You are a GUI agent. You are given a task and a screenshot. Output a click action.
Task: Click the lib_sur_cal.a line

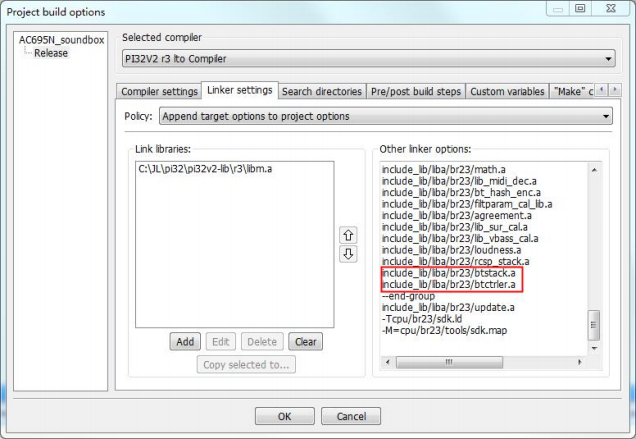(x=455, y=227)
